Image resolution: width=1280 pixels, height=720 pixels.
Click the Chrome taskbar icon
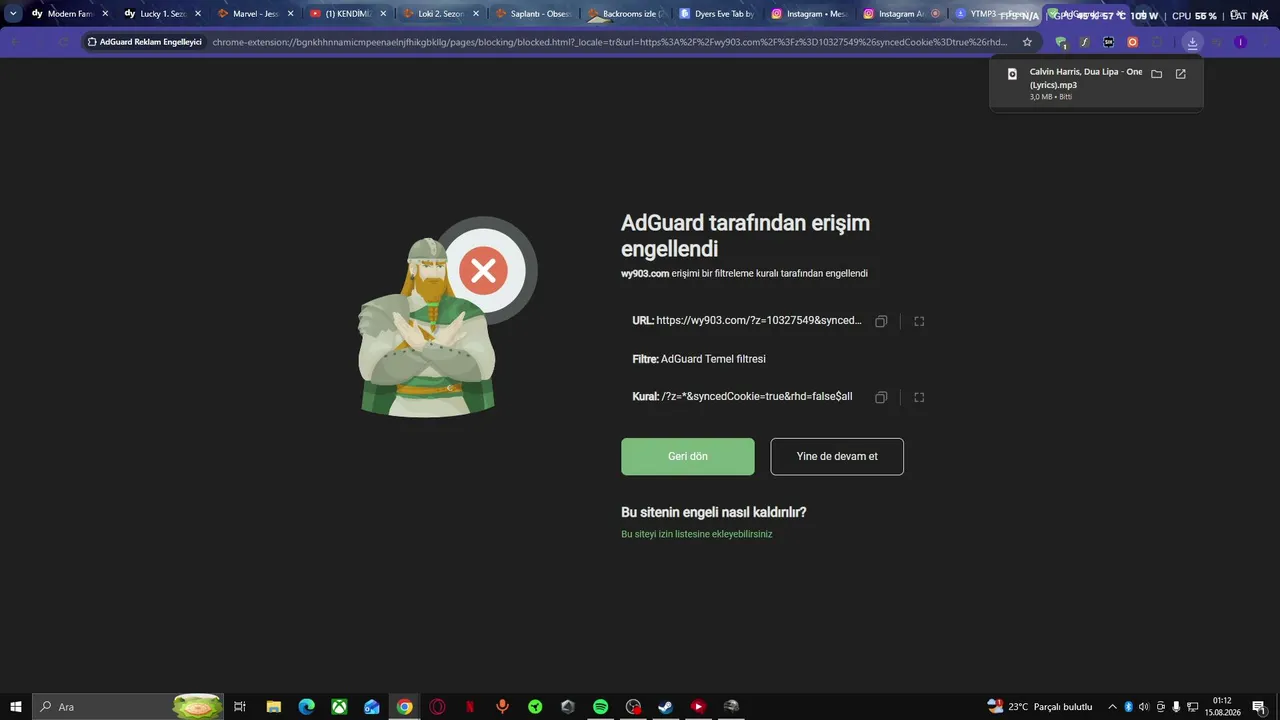[x=404, y=707]
